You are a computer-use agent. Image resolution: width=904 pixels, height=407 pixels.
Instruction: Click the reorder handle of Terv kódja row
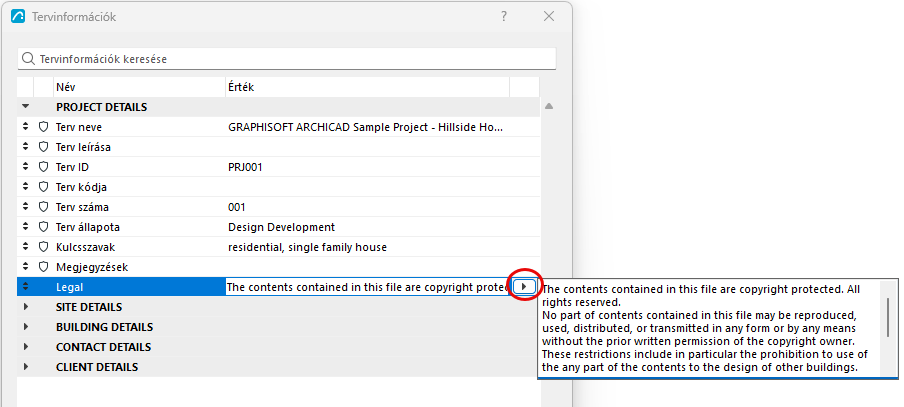25,187
